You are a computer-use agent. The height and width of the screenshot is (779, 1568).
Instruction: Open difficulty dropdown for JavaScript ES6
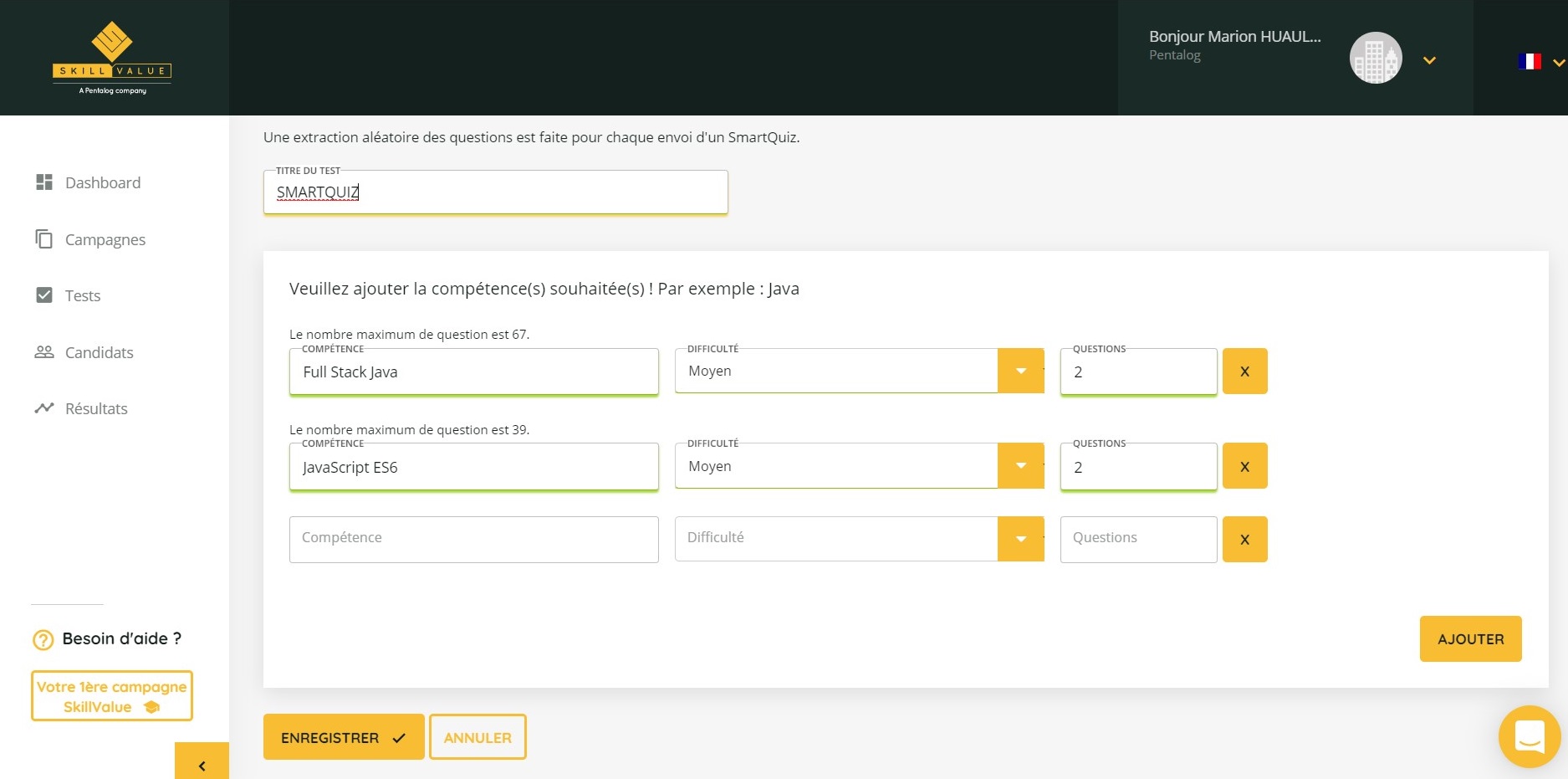1020,466
